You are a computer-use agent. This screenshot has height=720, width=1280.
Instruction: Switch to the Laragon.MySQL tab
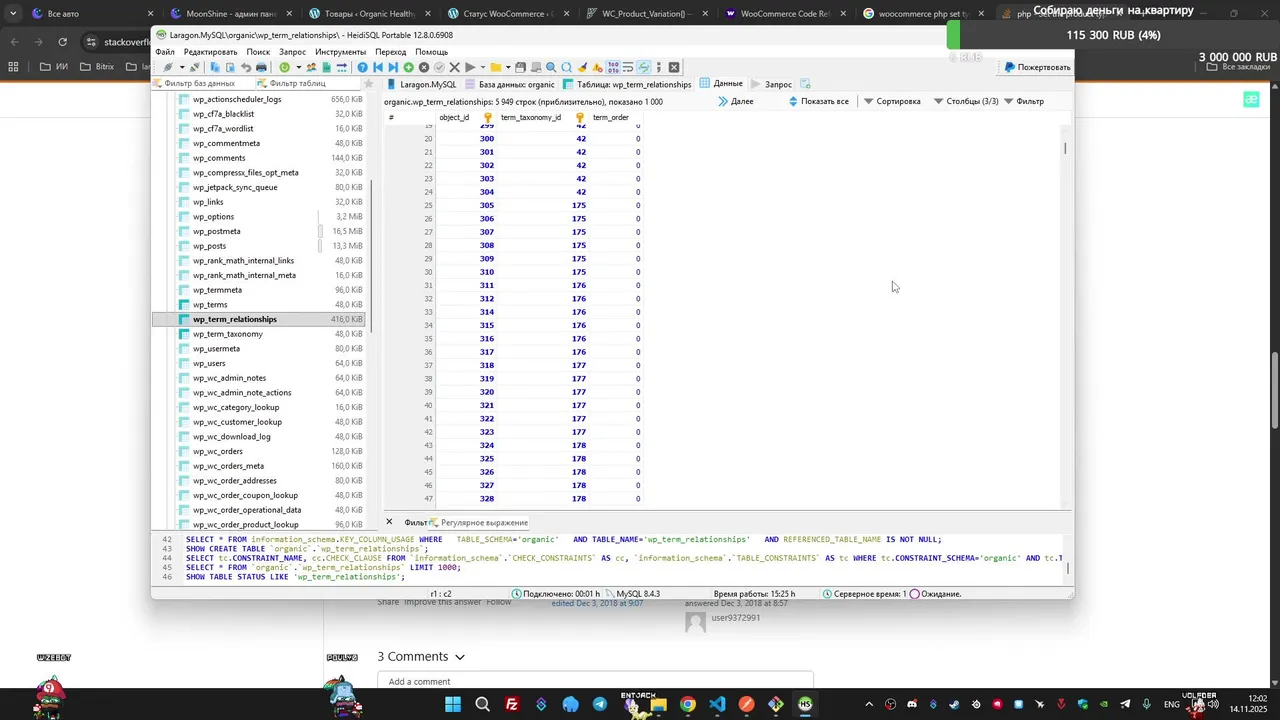pyautogui.click(x=421, y=84)
